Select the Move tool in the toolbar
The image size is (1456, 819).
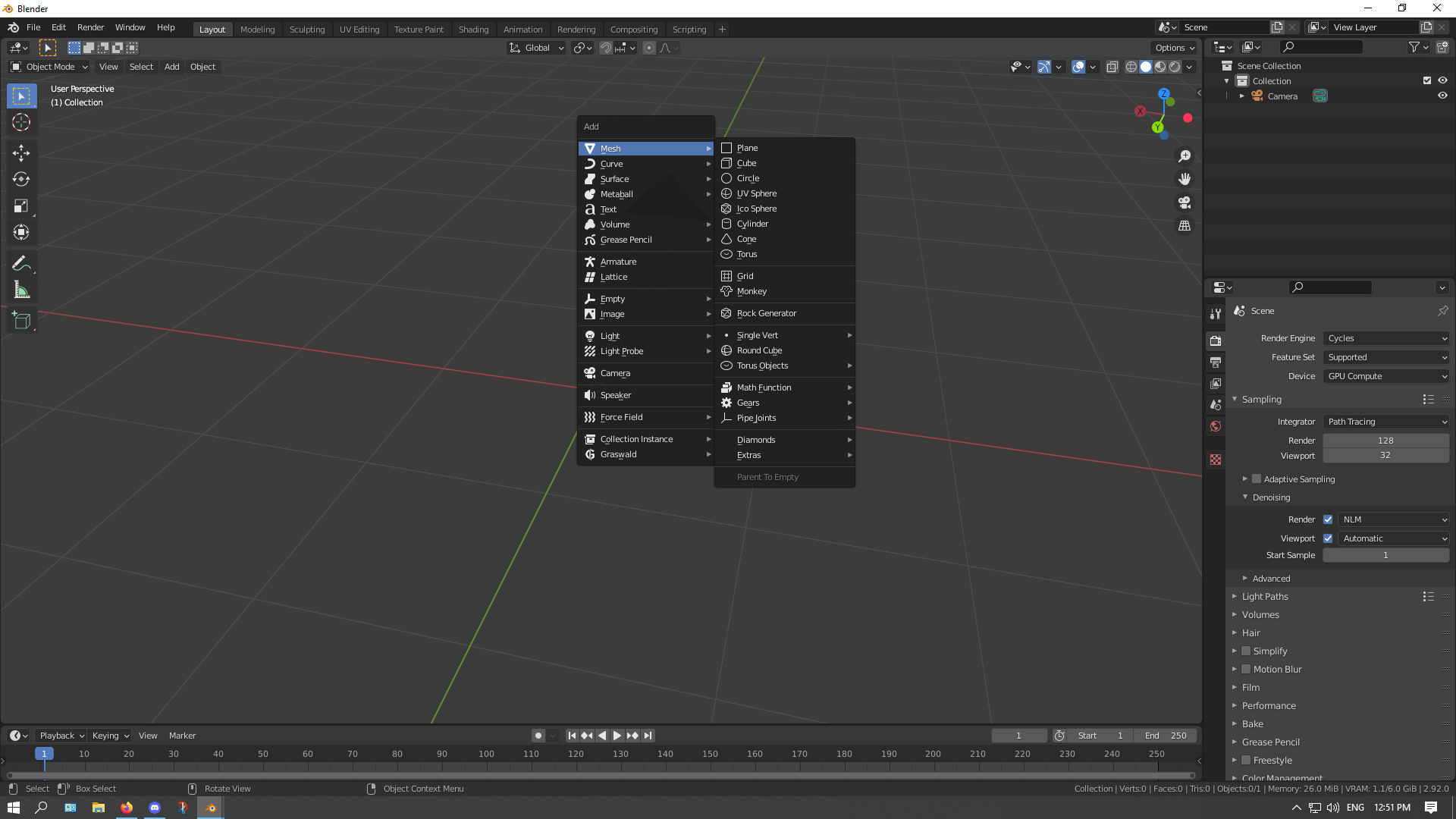(21, 153)
